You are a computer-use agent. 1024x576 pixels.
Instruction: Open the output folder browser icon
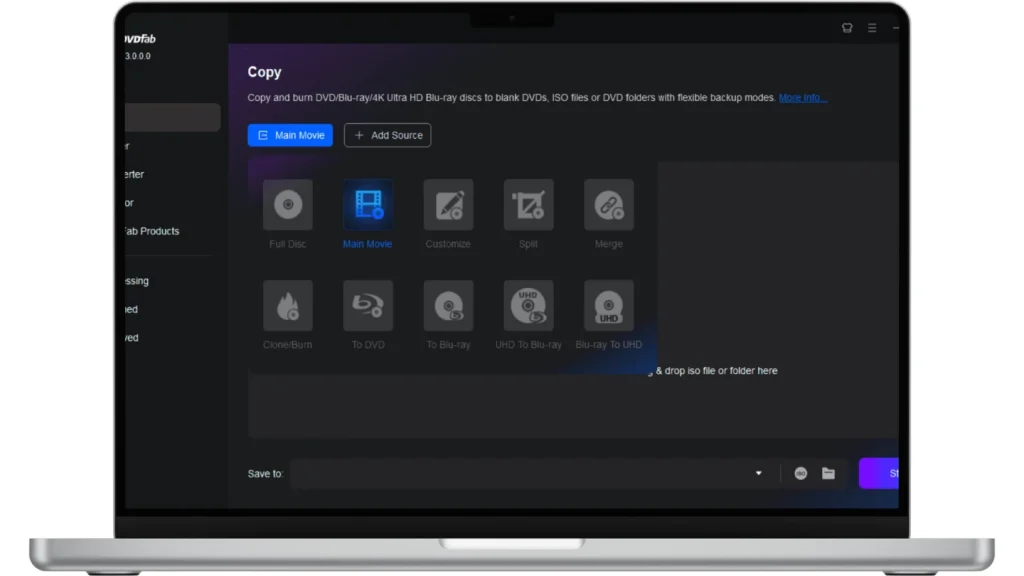pyautogui.click(x=828, y=474)
